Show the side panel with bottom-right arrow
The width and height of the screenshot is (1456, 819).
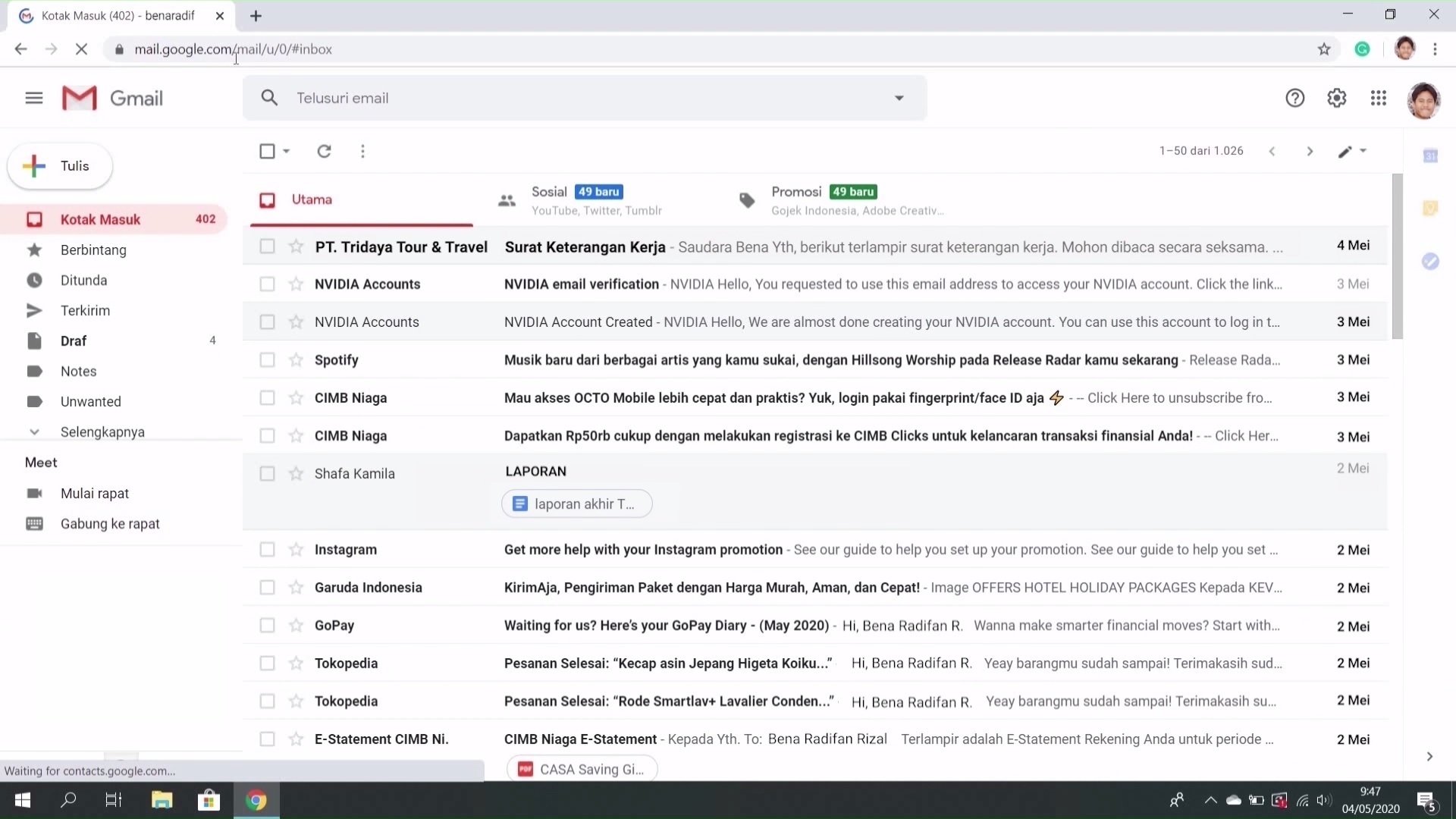tap(1429, 756)
